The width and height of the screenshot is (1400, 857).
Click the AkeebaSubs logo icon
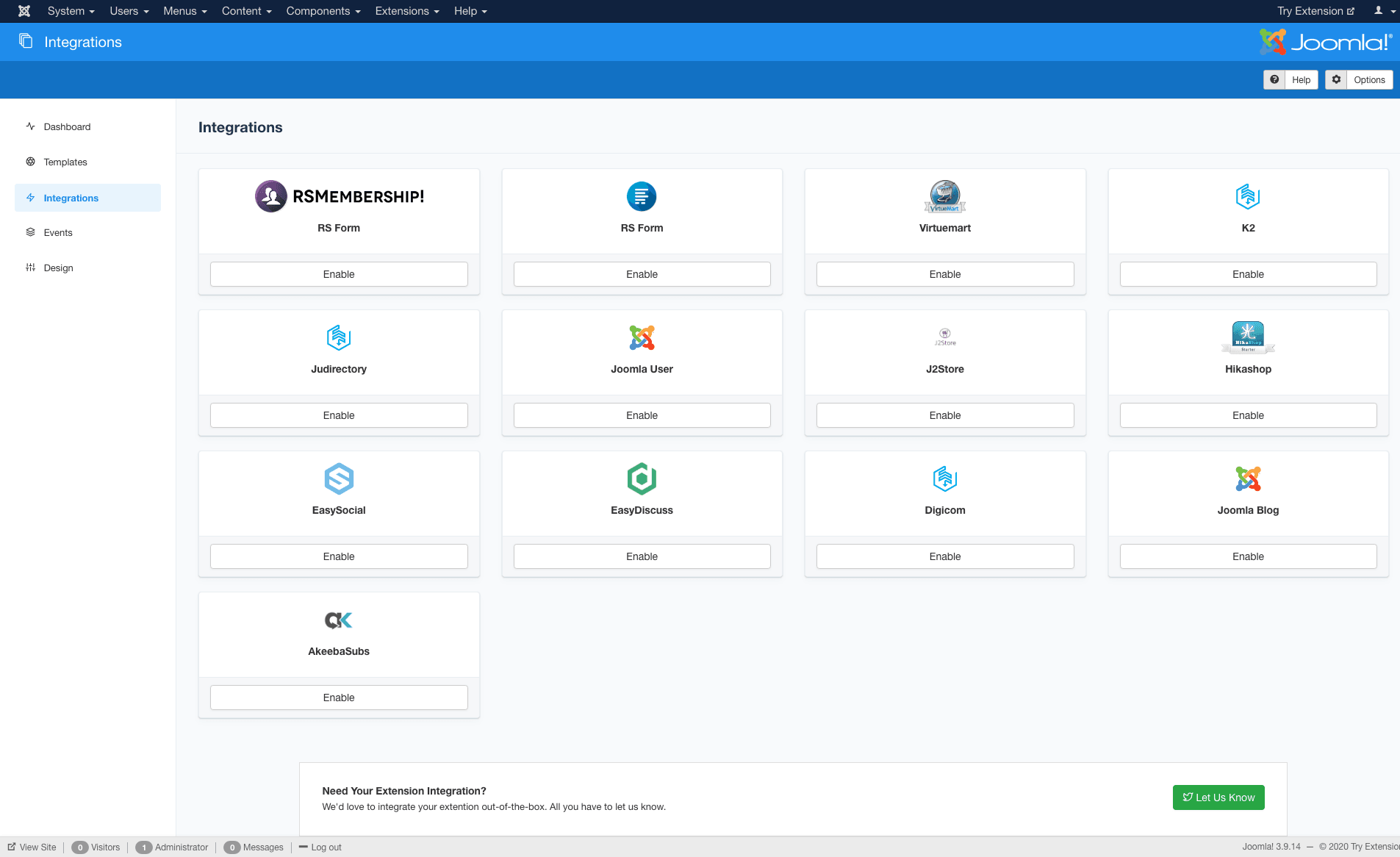tap(339, 620)
